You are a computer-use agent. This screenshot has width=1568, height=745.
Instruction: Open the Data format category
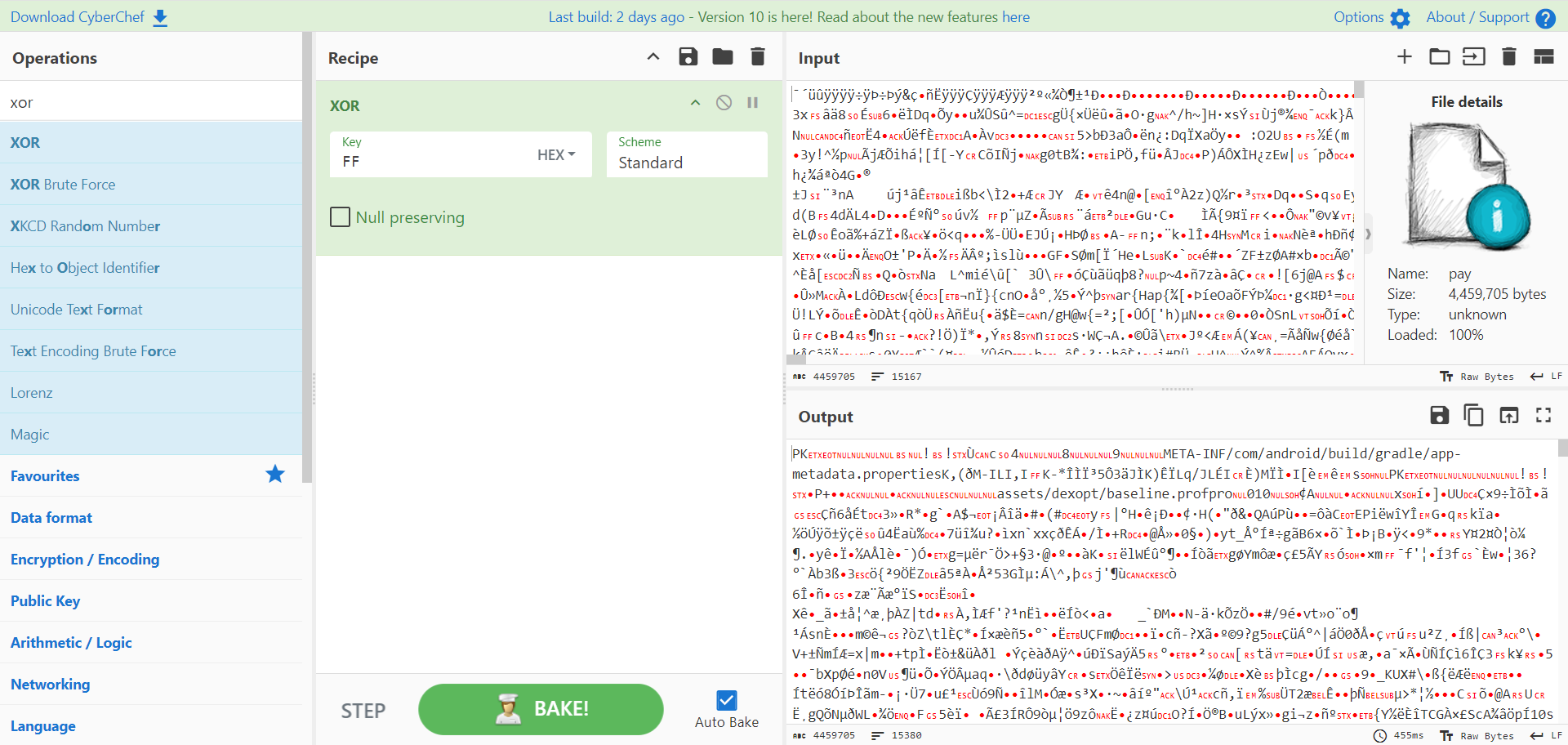(51, 518)
